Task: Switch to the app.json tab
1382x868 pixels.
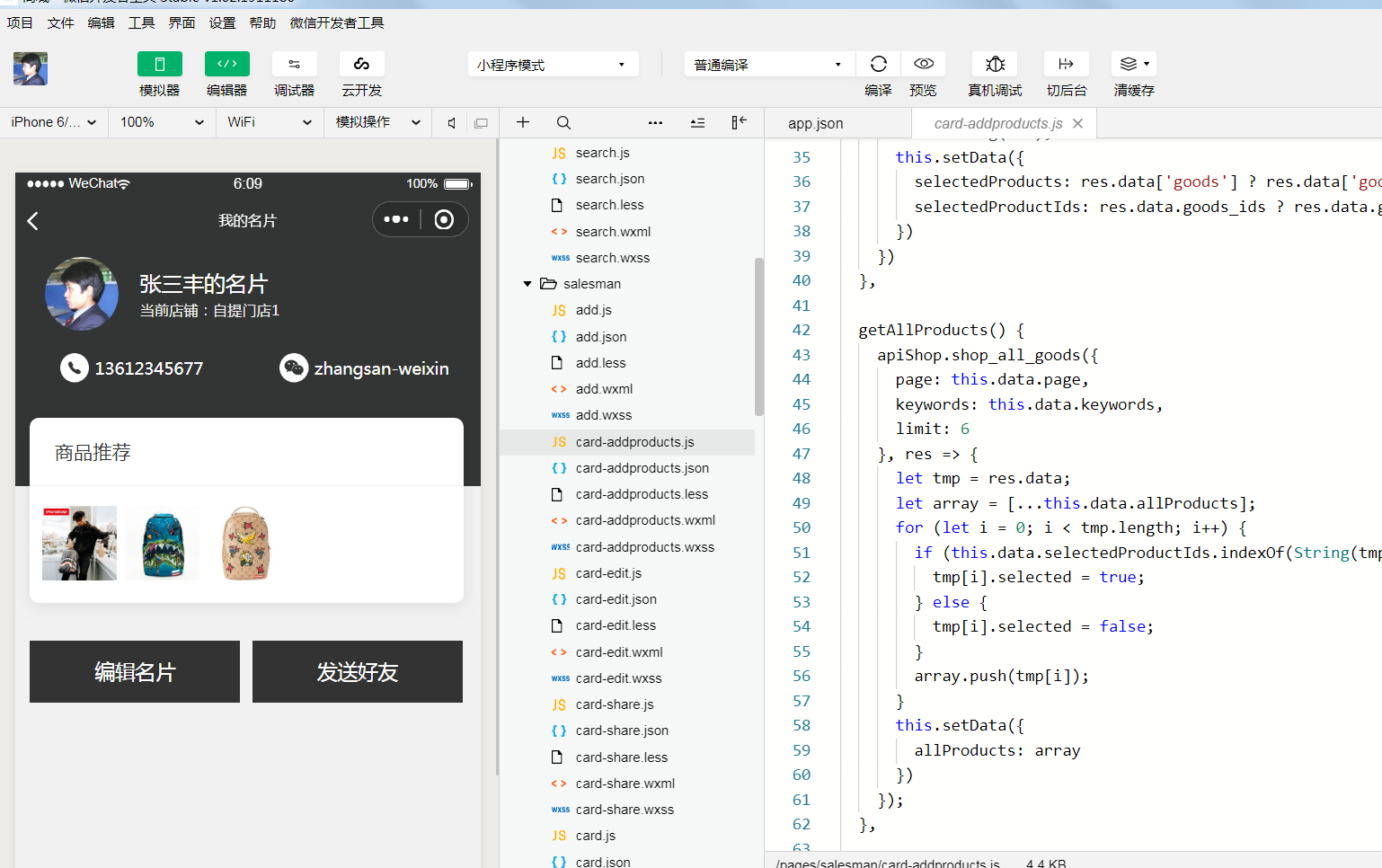Action: (815, 123)
